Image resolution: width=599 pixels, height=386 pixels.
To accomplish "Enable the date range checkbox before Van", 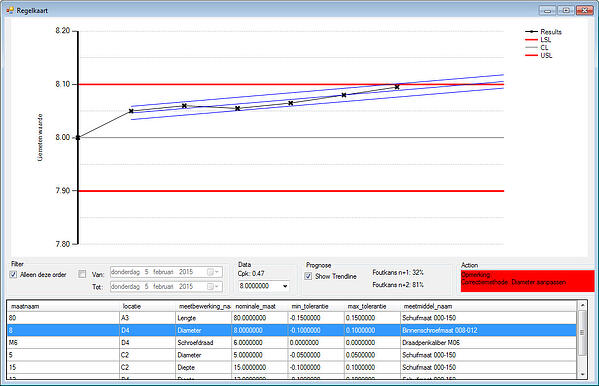I will tap(82, 274).
